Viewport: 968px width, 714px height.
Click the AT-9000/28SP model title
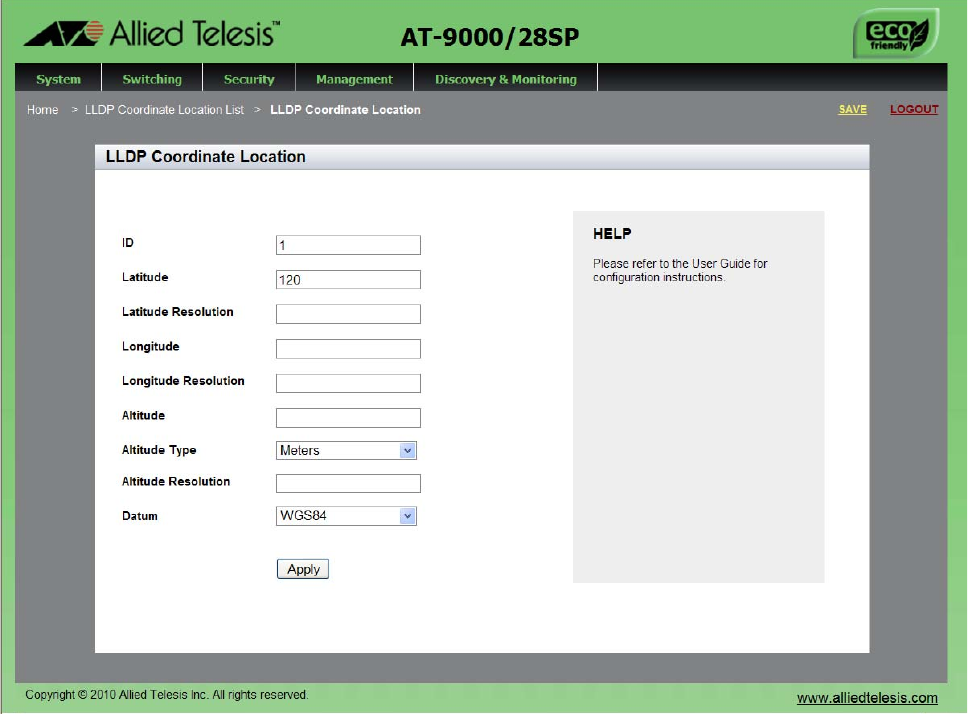click(490, 38)
